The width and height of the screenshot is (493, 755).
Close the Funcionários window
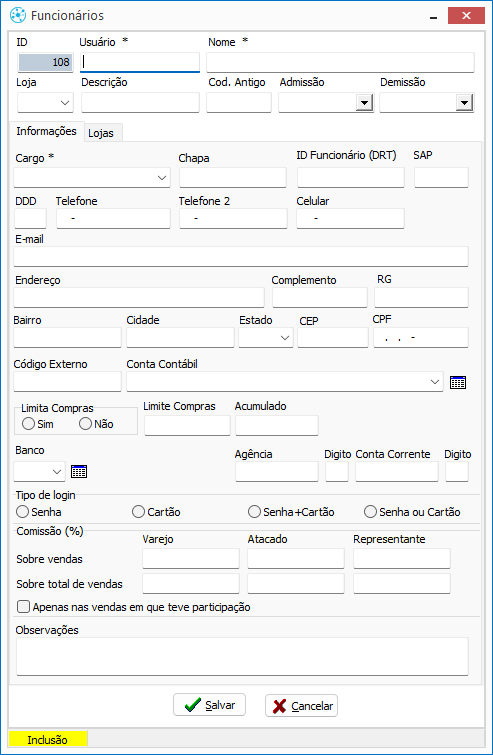[466, 15]
